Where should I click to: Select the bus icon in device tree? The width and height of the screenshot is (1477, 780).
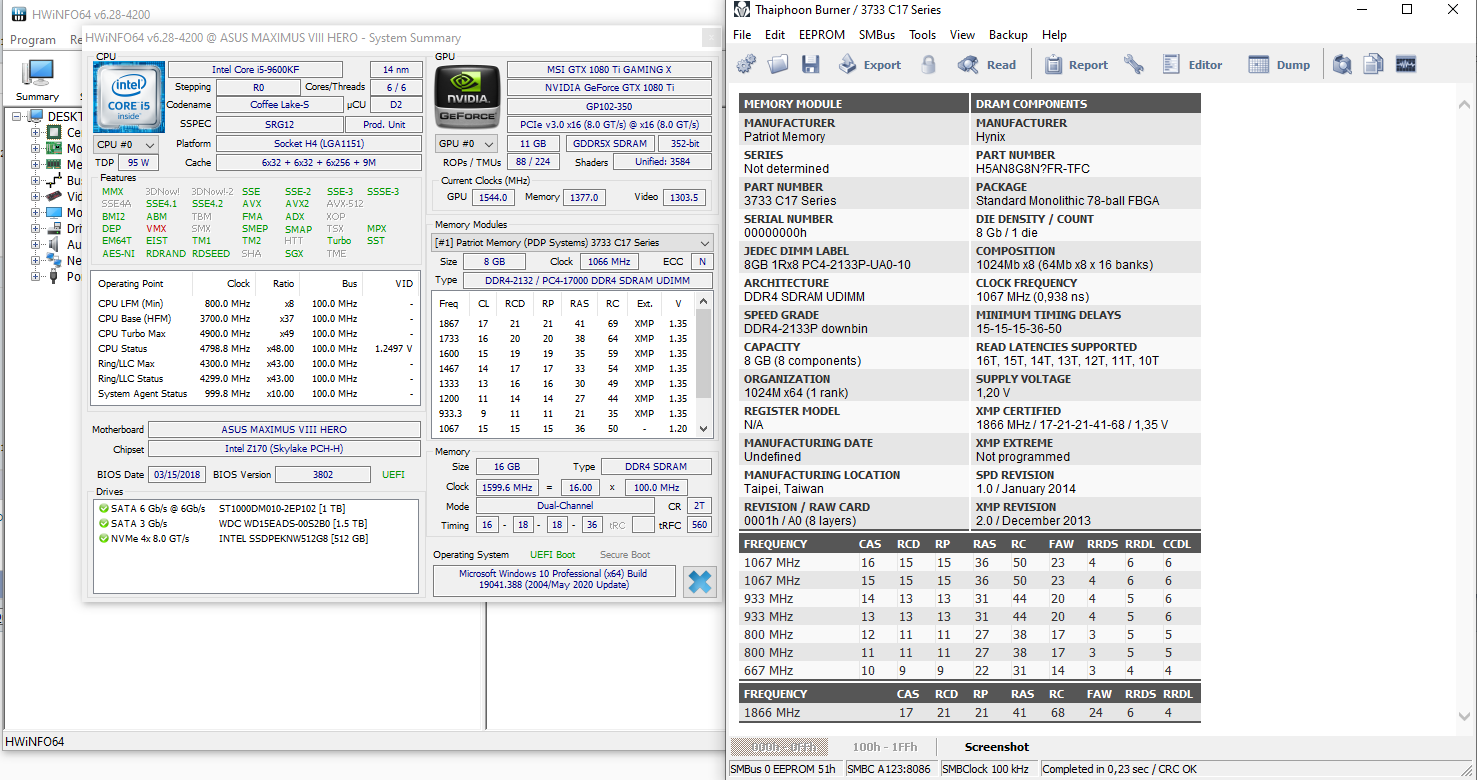[54, 181]
